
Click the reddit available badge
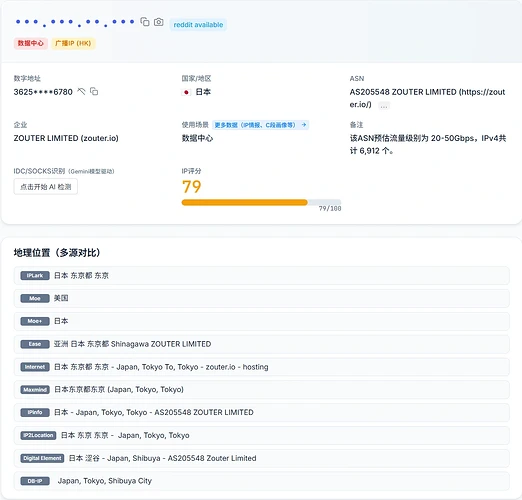pyautogui.click(x=198, y=25)
